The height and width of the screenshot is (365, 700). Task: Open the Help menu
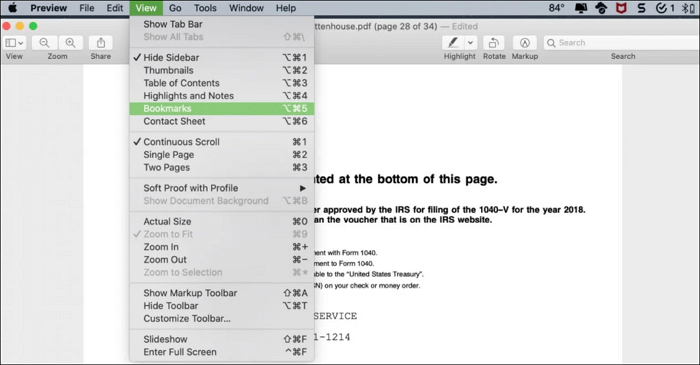point(286,8)
